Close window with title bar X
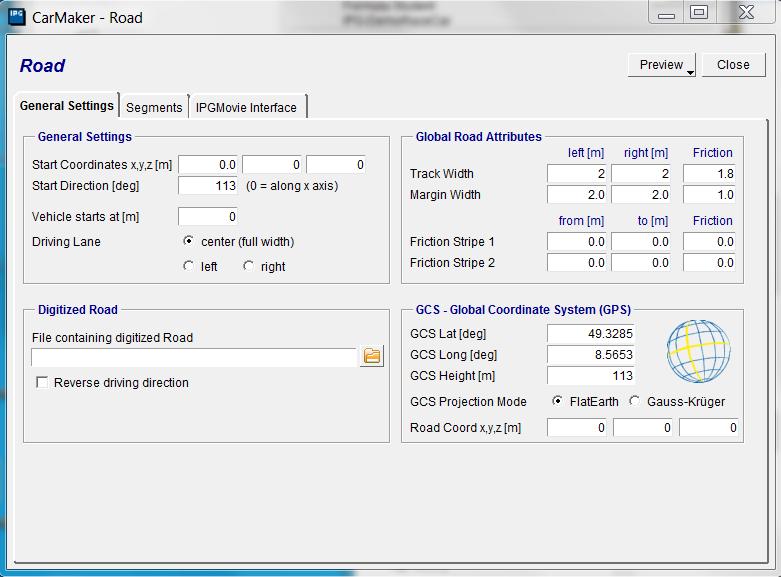Viewport: 781px width, 577px height. coord(746,12)
